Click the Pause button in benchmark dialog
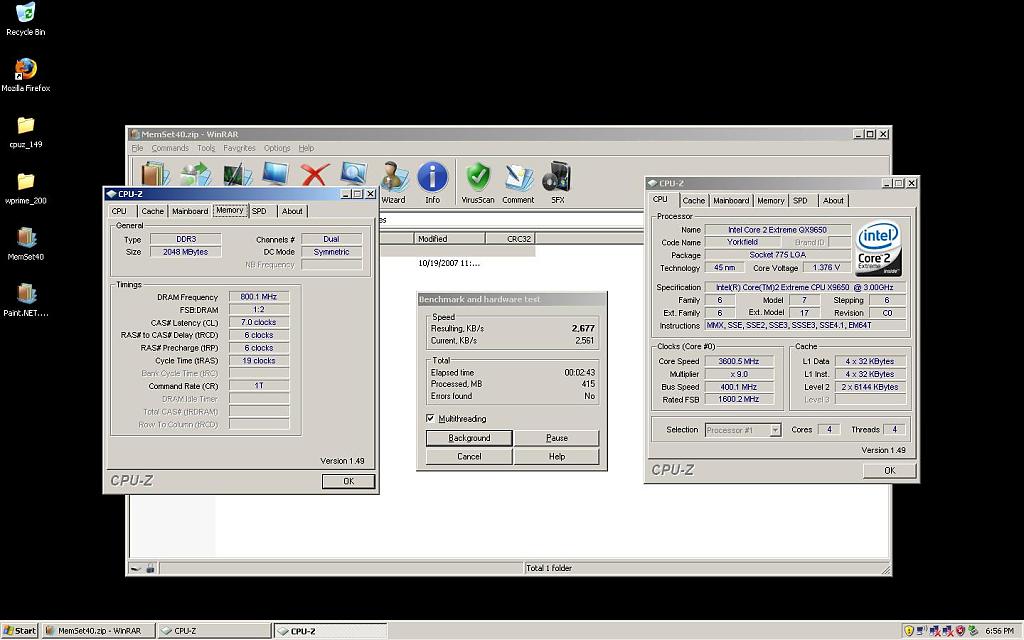1024x640 pixels. tap(556, 438)
